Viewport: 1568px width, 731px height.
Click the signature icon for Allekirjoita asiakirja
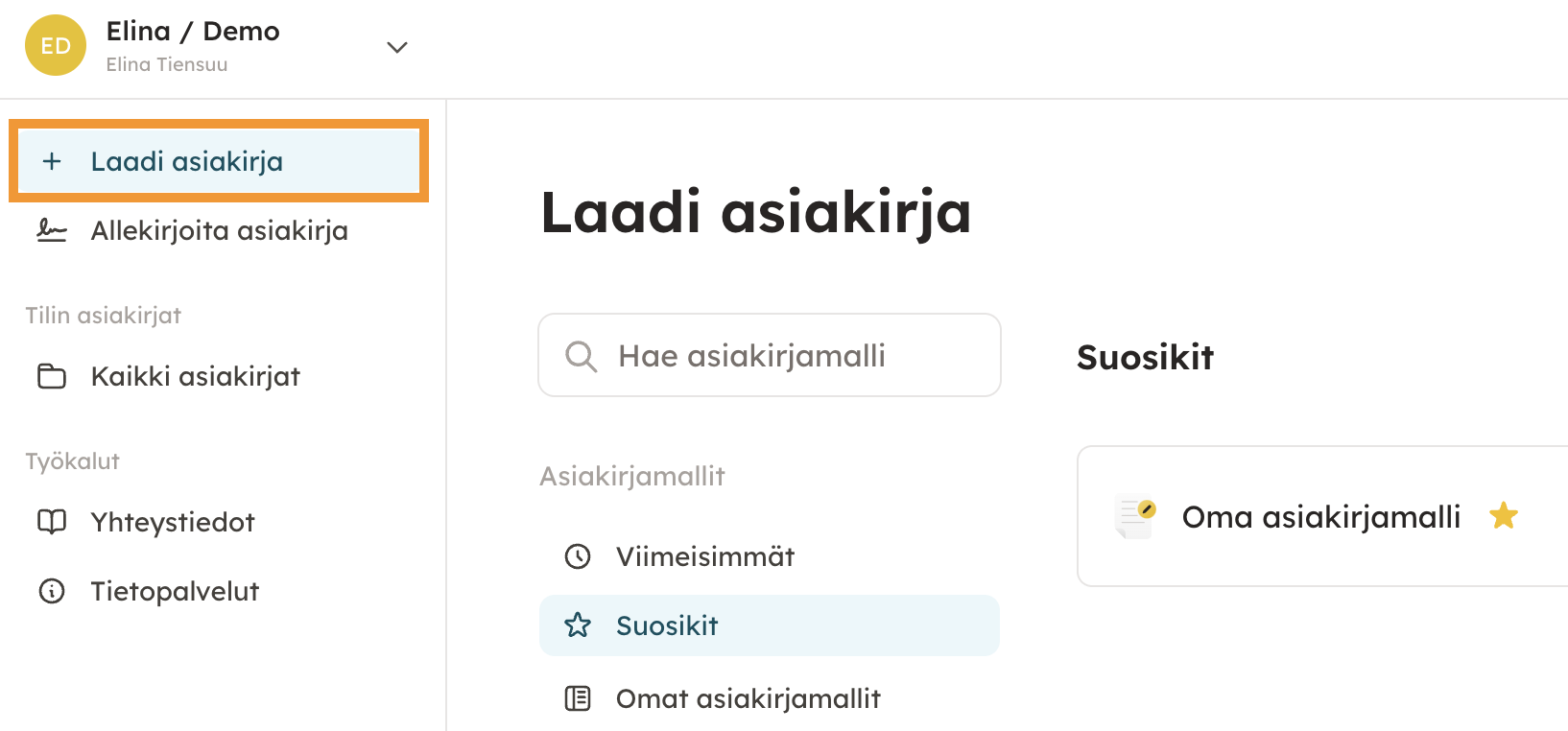[x=52, y=230]
